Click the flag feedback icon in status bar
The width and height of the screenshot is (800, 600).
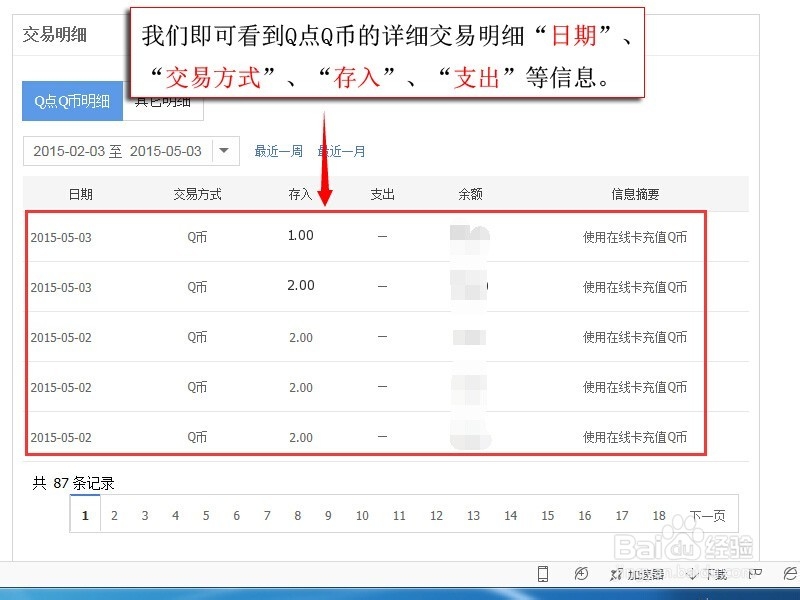click(755, 573)
